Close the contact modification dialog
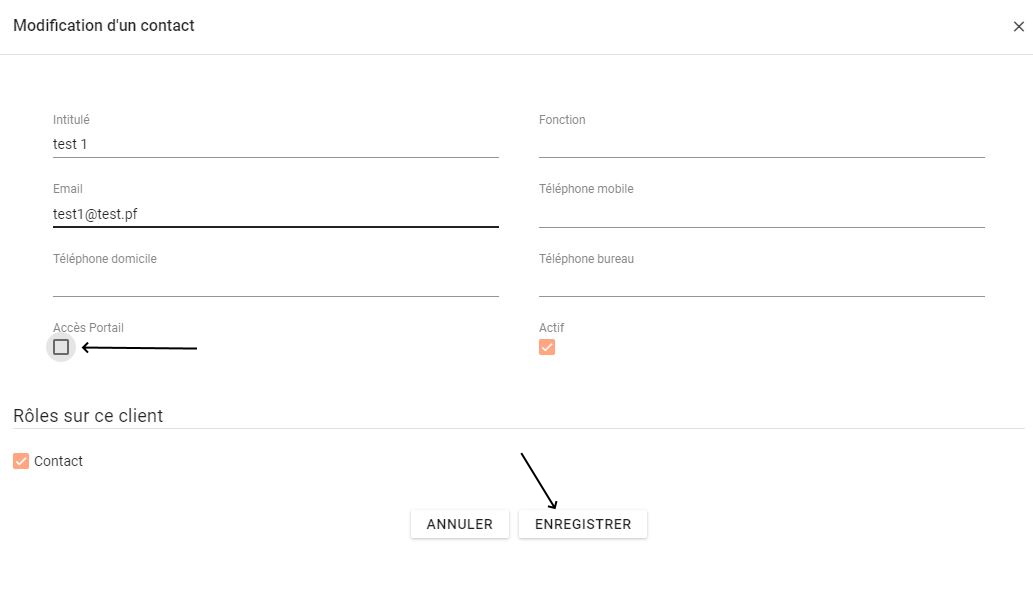1033x595 pixels. (x=1018, y=27)
